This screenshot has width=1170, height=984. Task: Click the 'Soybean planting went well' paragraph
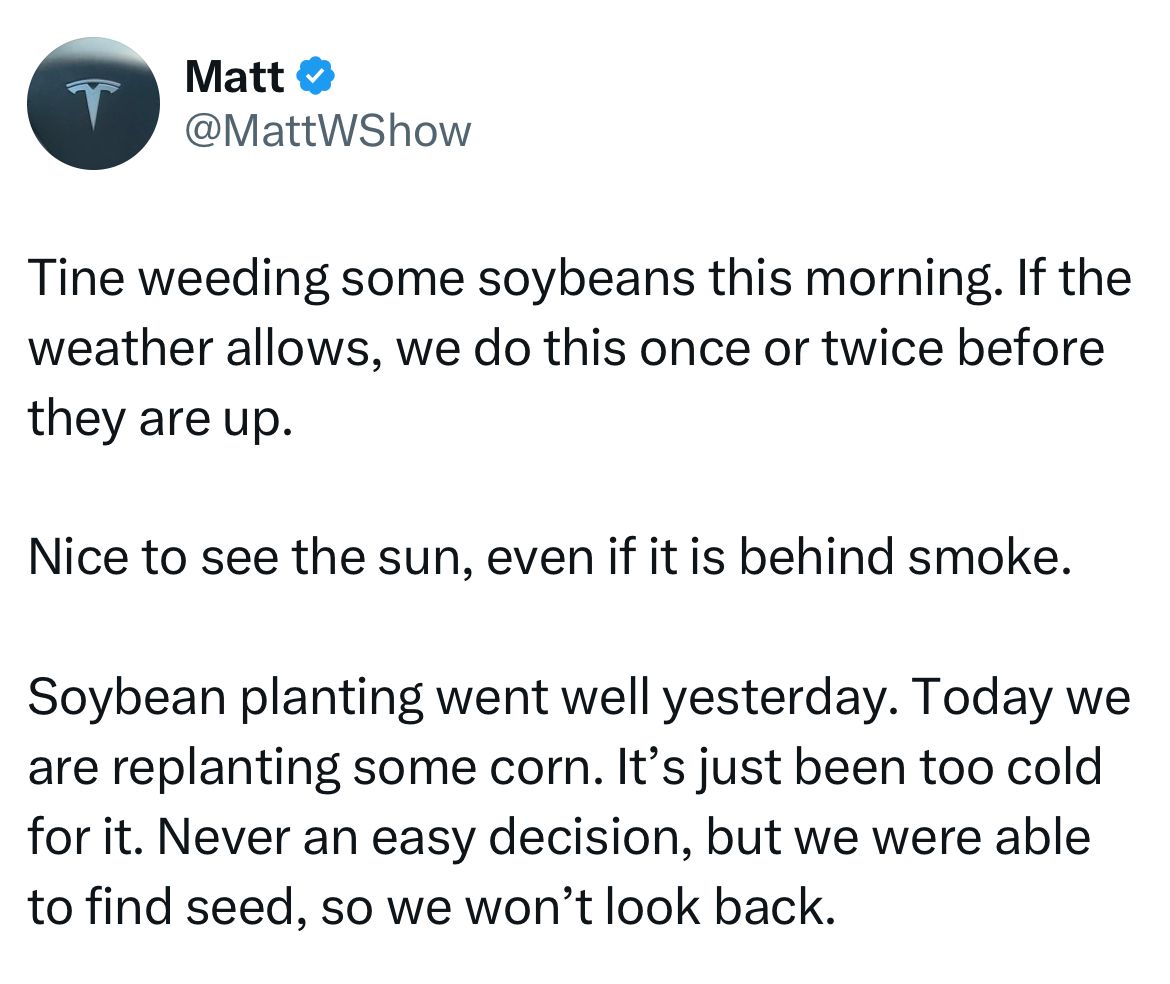pyautogui.click(x=580, y=802)
